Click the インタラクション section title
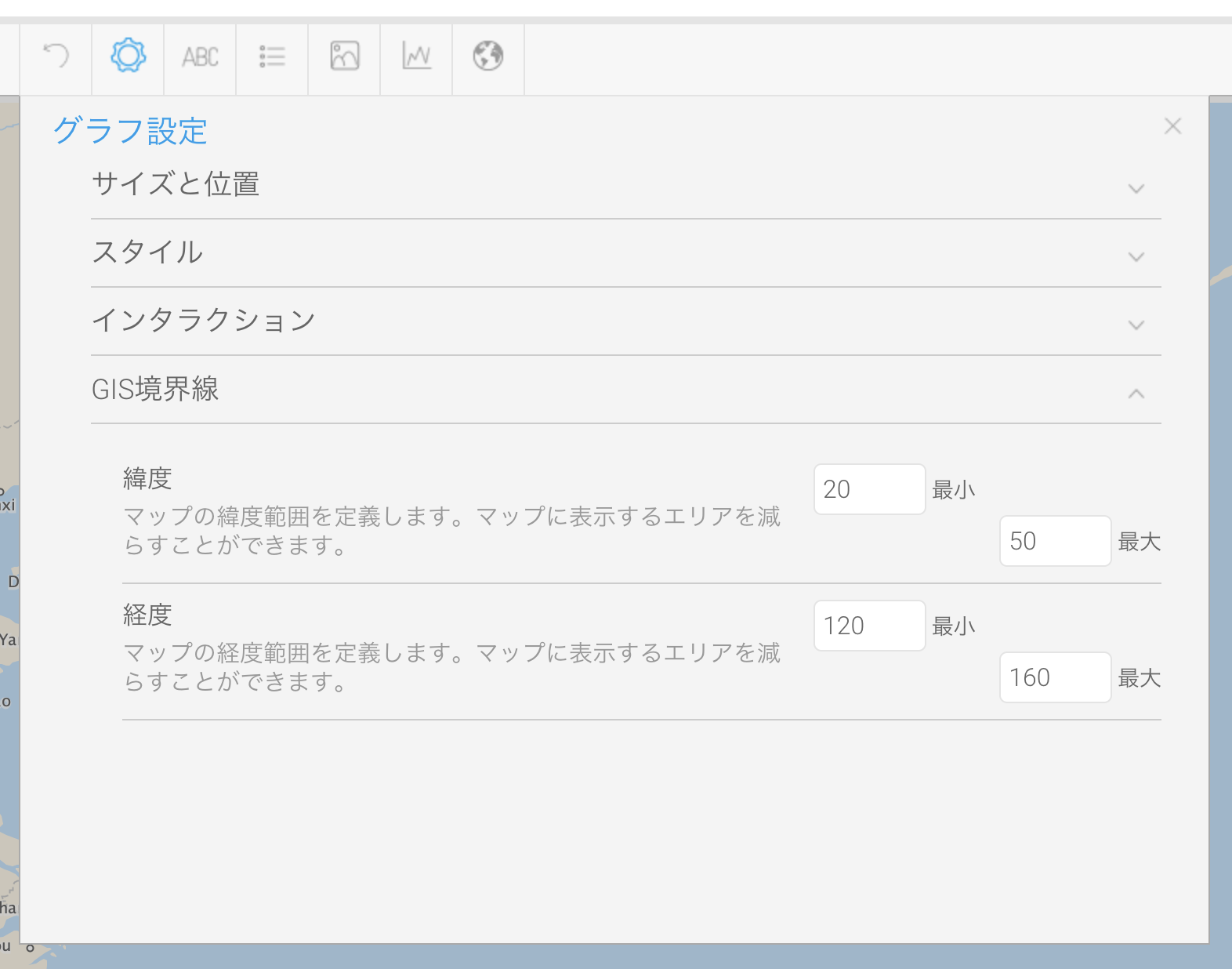 [204, 321]
